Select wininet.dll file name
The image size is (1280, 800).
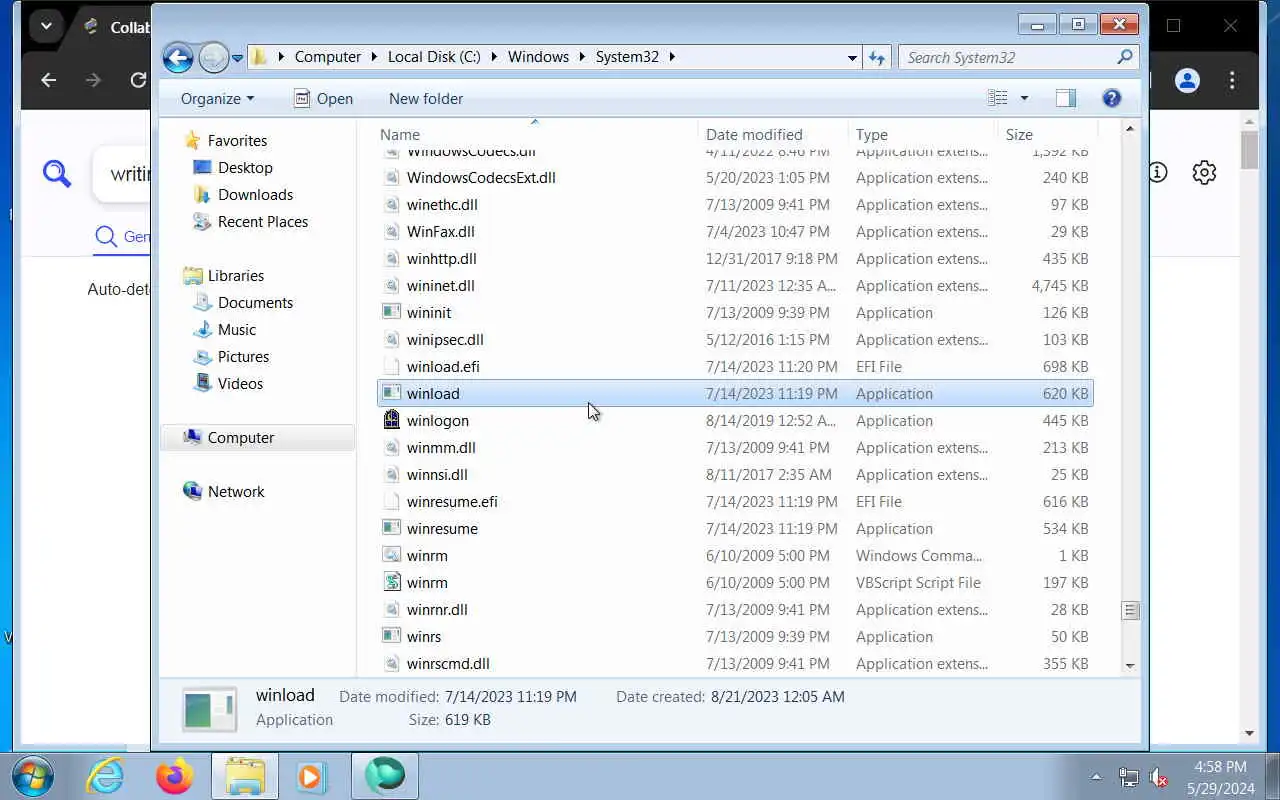pyautogui.click(x=440, y=286)
